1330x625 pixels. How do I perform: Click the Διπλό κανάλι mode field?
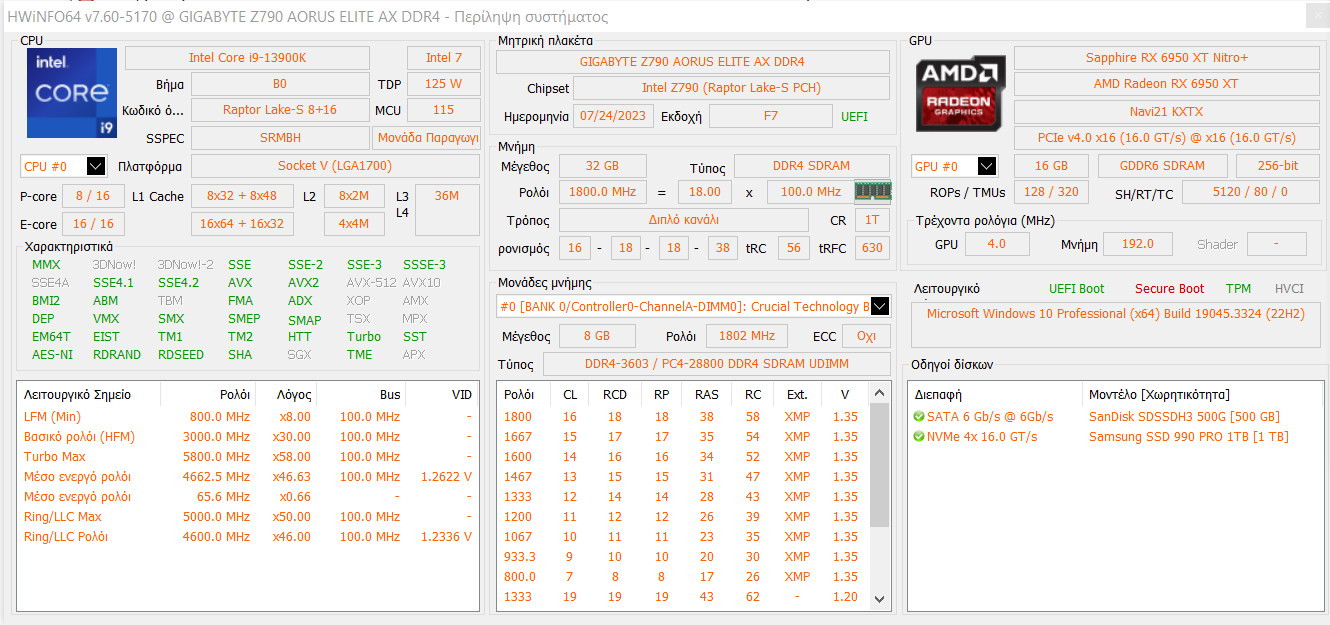684,220
